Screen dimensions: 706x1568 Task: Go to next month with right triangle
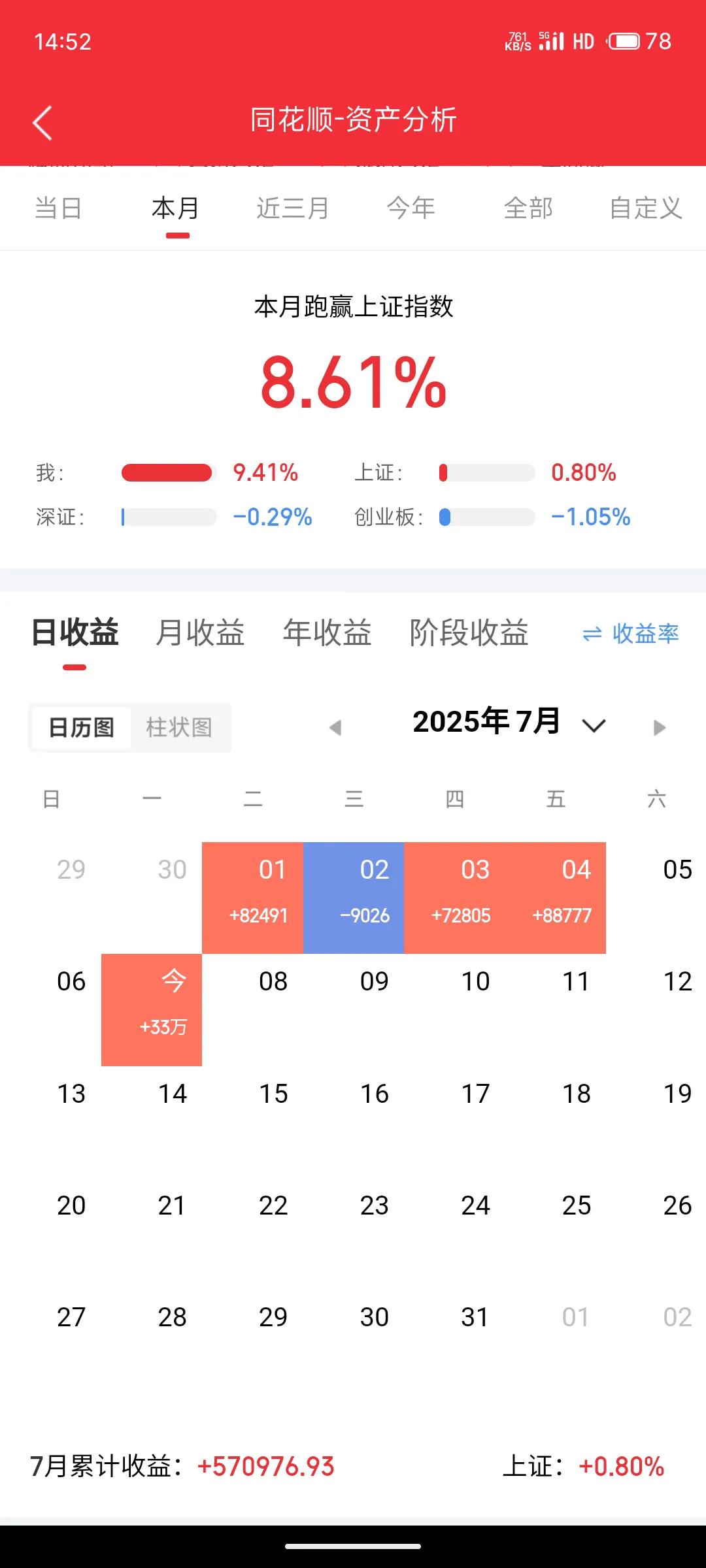pos(660,727)
